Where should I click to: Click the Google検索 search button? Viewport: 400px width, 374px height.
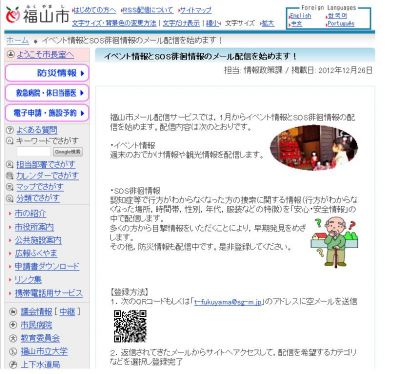pos(68,152)
